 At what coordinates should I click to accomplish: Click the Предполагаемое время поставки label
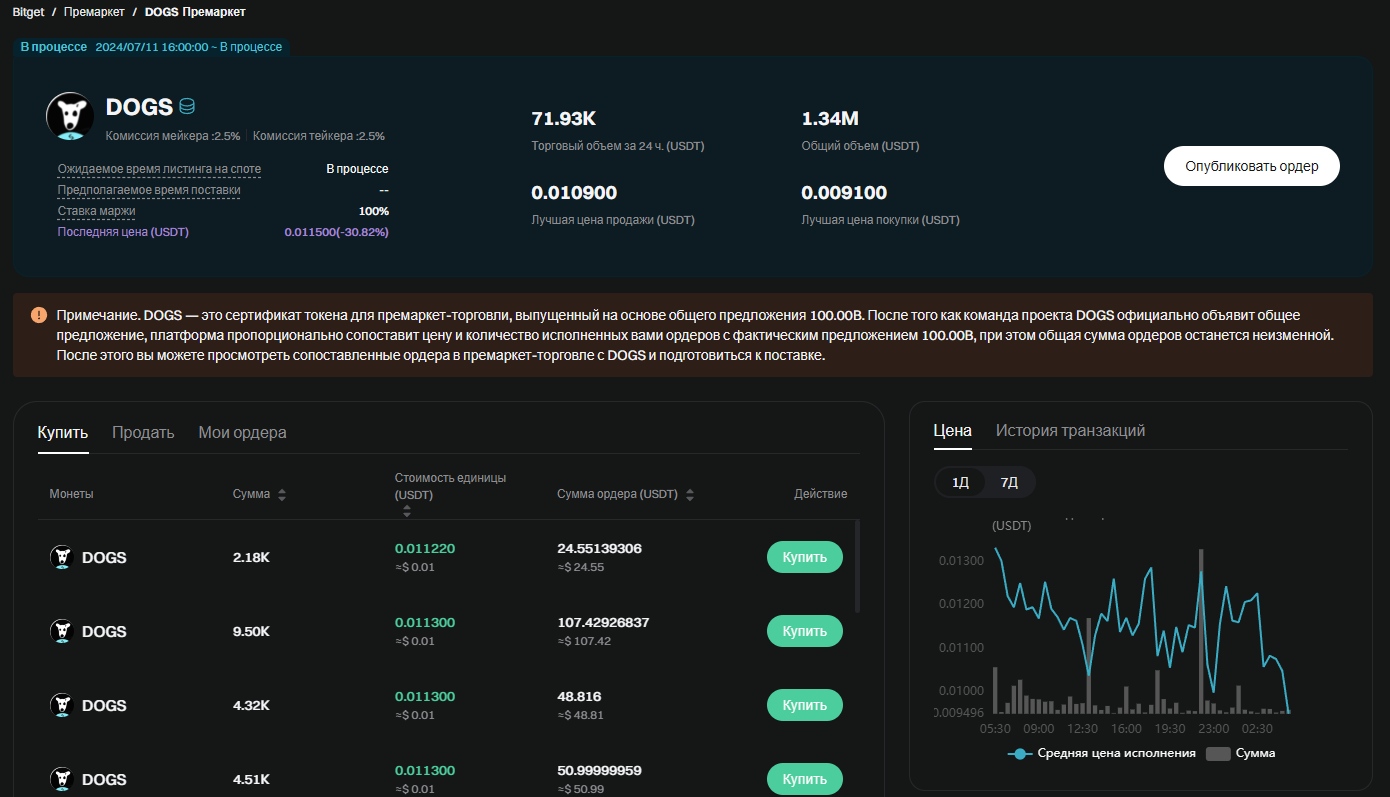(x=149, y=190)
